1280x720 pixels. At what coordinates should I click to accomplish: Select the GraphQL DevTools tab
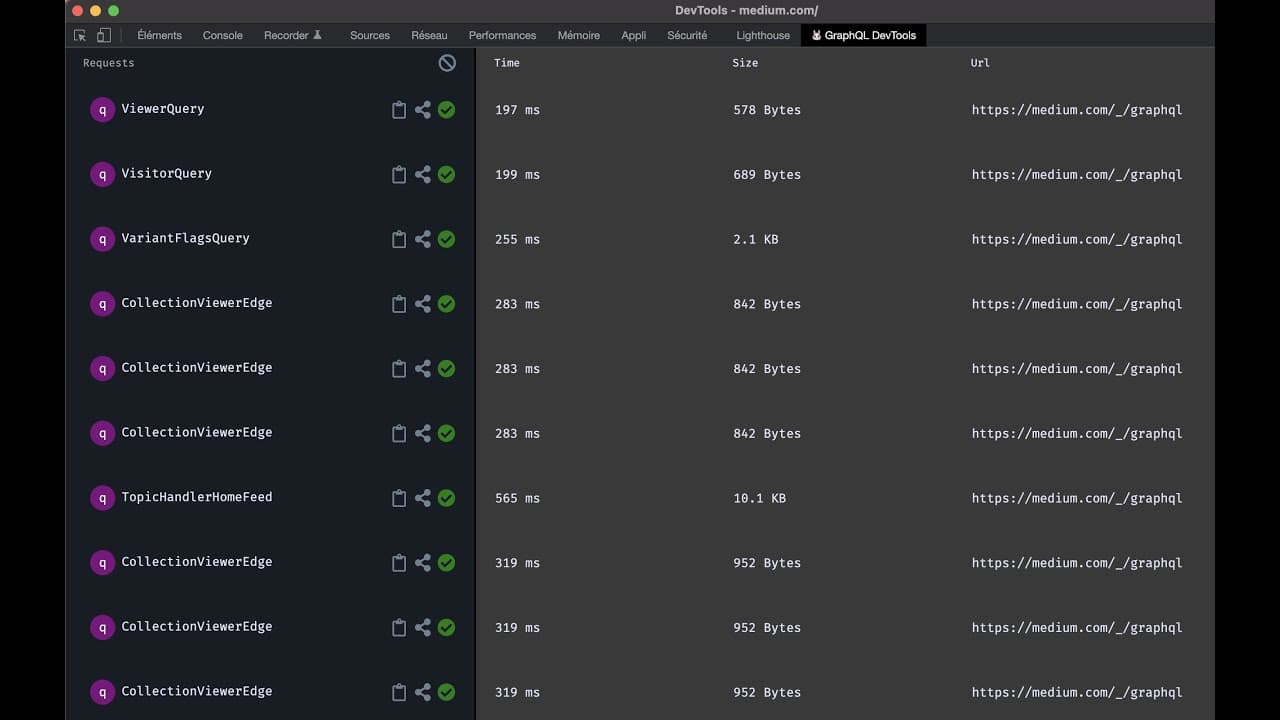point(864,35)
